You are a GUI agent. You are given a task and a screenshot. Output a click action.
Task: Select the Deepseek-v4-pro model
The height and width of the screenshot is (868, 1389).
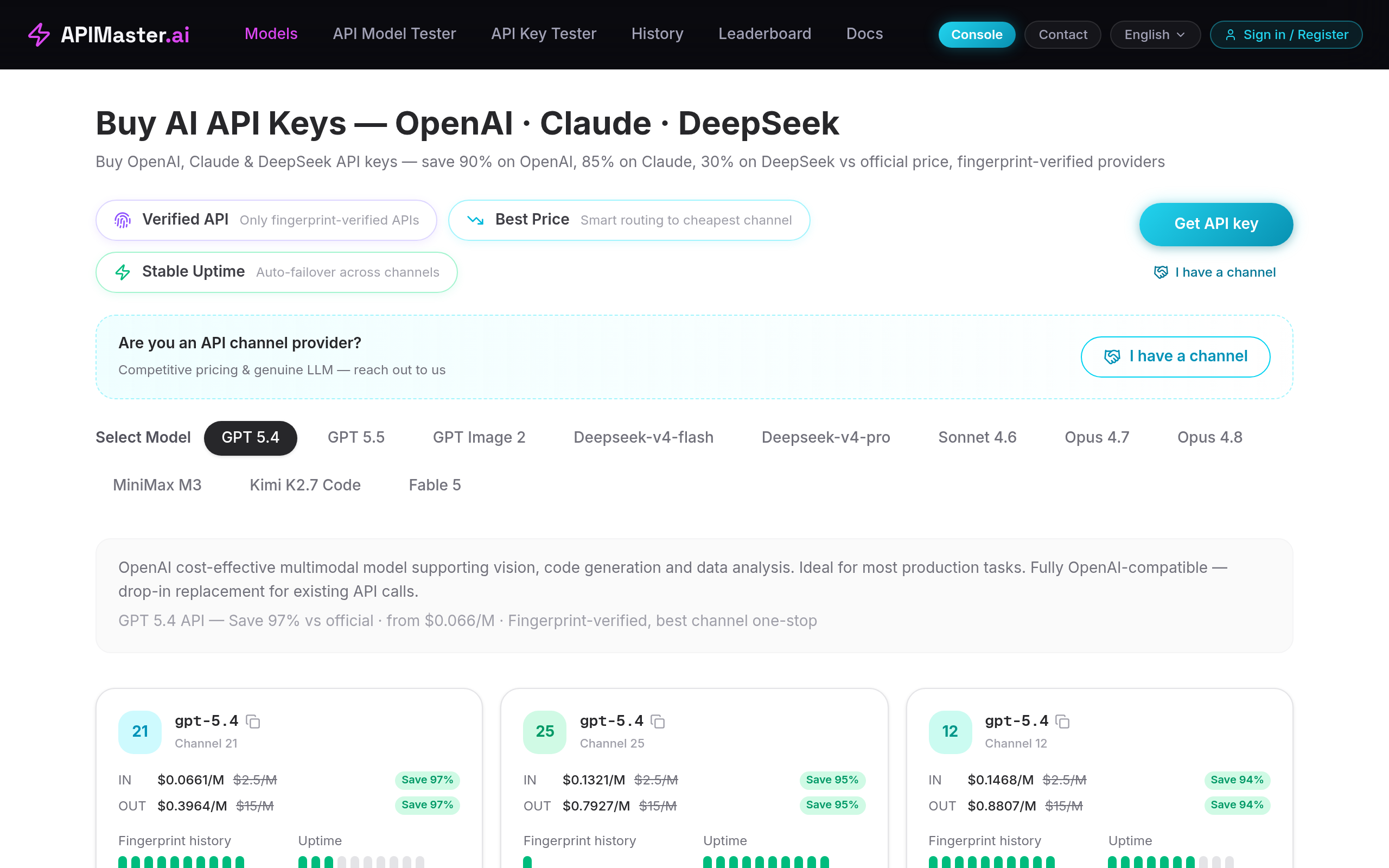point(825,437)
